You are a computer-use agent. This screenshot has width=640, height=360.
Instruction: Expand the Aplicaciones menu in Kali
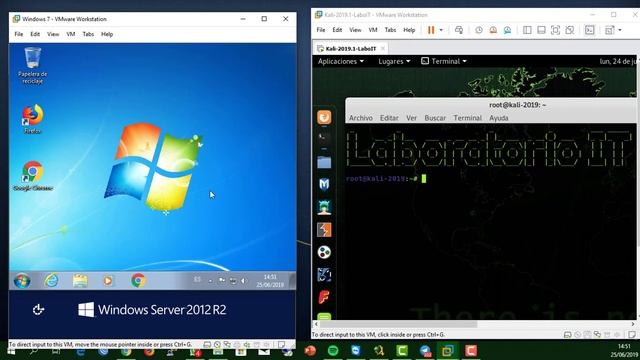pos(341,61)
